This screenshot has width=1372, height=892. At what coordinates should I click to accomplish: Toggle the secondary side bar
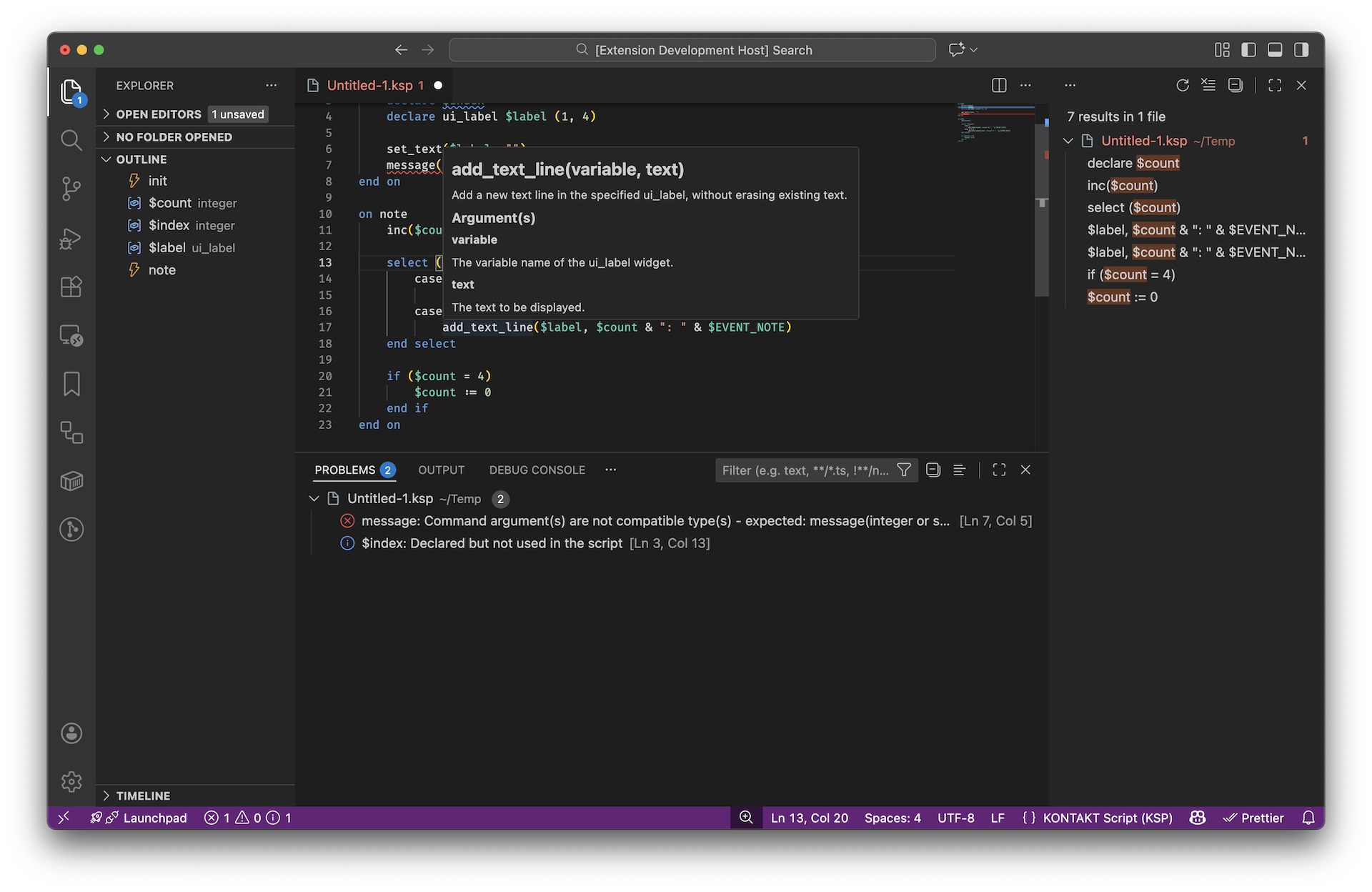point(1302,50)
